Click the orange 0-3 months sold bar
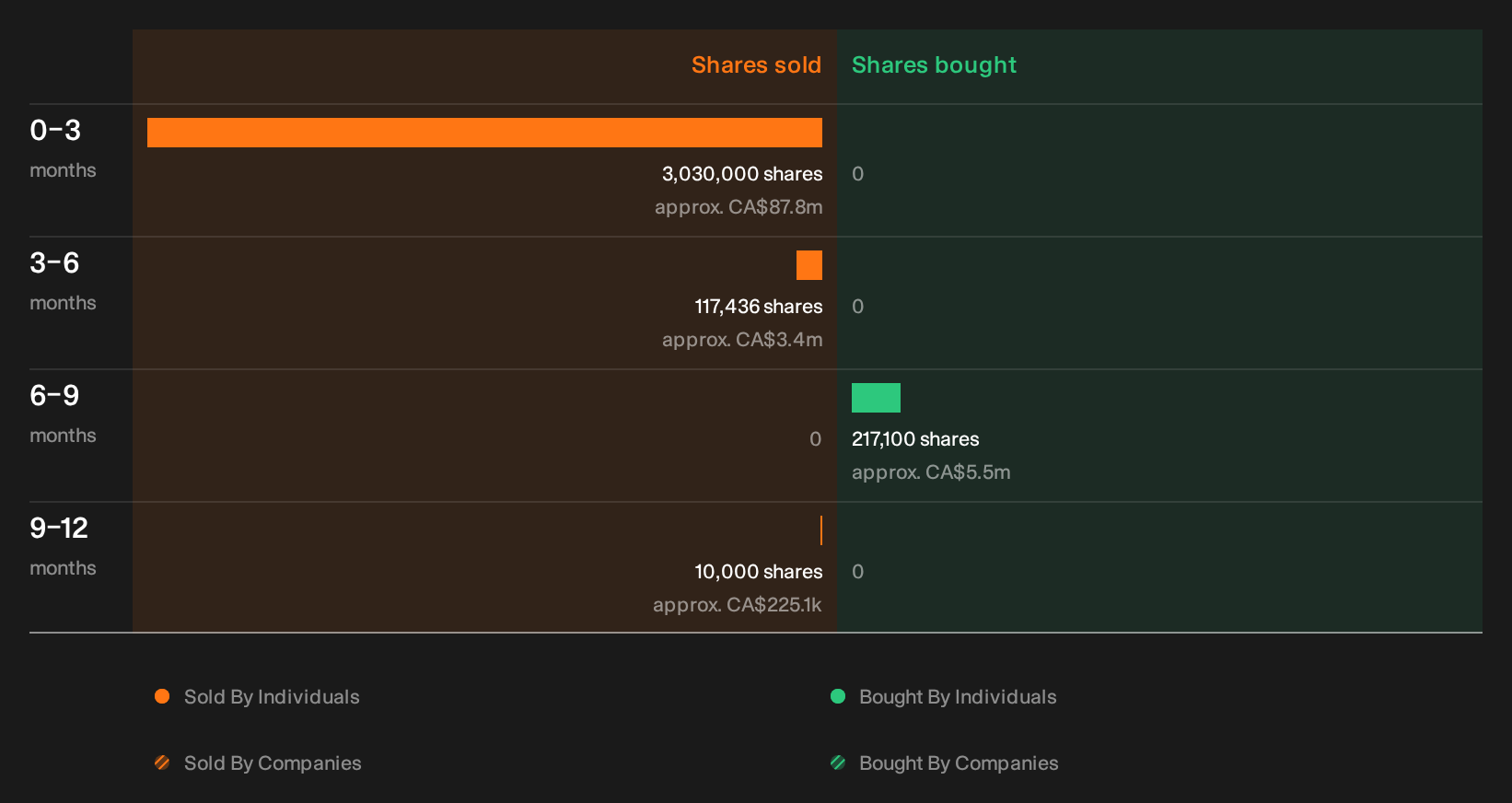This screenshot has width=1512, height=803. coord(484,133)
